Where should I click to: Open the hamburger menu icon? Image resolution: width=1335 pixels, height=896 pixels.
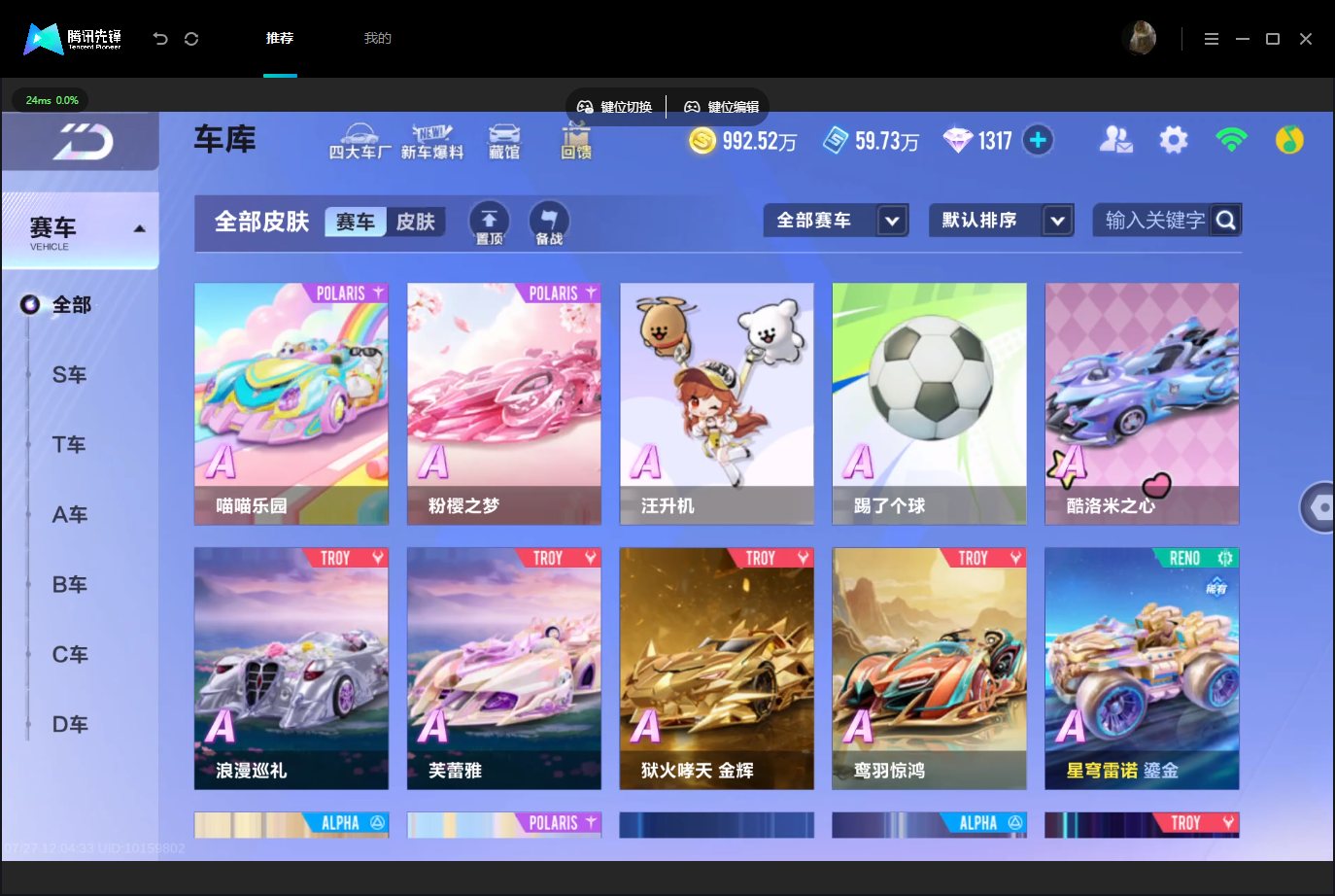[x=1212, y=39]
